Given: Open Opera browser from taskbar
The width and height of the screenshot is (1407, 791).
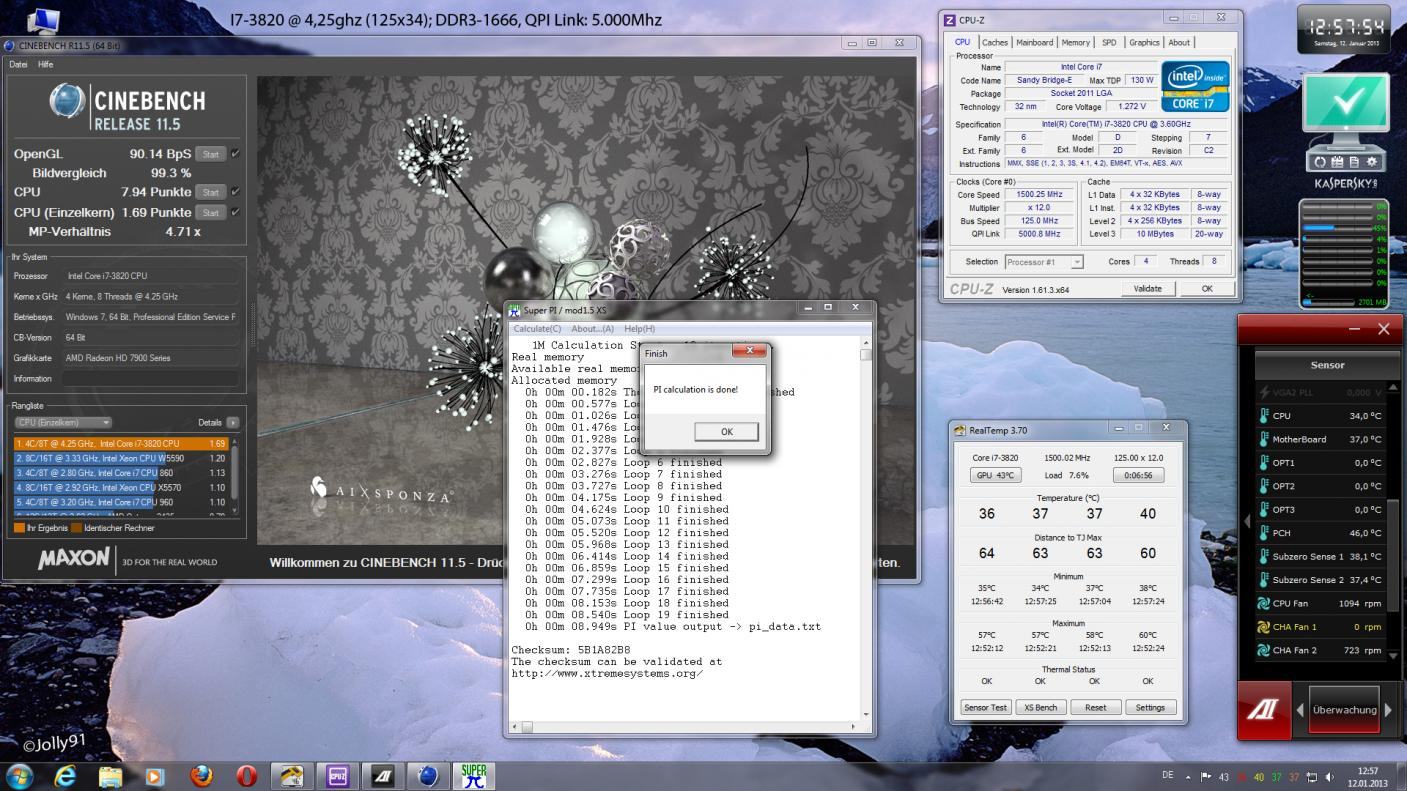Looking at the screenshot, I should coord(246,775).
